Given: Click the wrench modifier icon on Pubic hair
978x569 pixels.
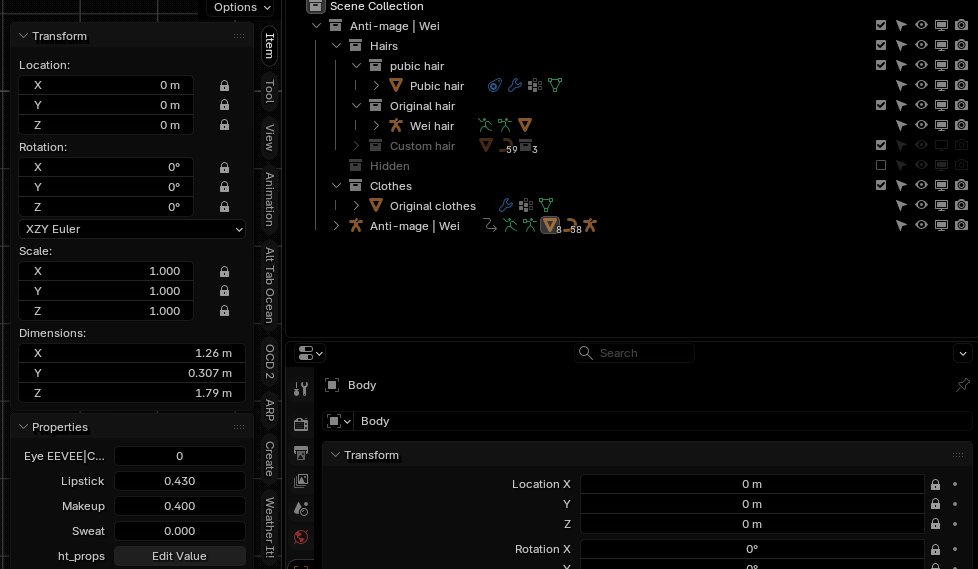Looking at the screenshot, I should click(515, 85).
